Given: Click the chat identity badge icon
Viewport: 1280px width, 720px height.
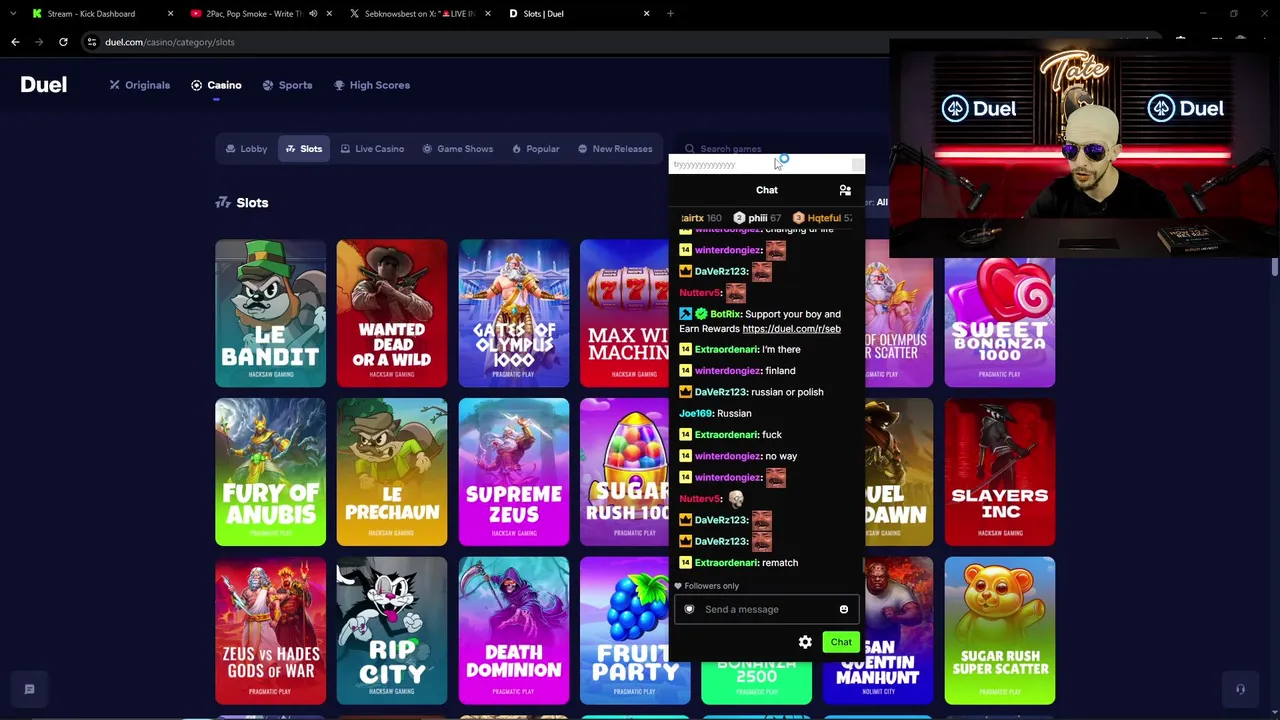Looking at the screenshot, I should (x=689, y=609).
